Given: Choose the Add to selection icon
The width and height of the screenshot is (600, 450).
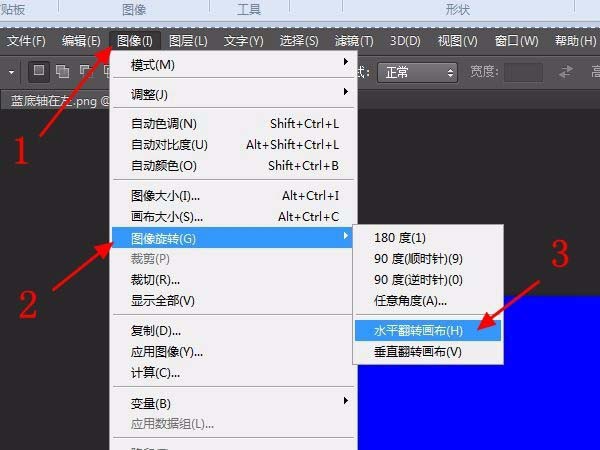Looking at the screenshot, I should point(62,72).
